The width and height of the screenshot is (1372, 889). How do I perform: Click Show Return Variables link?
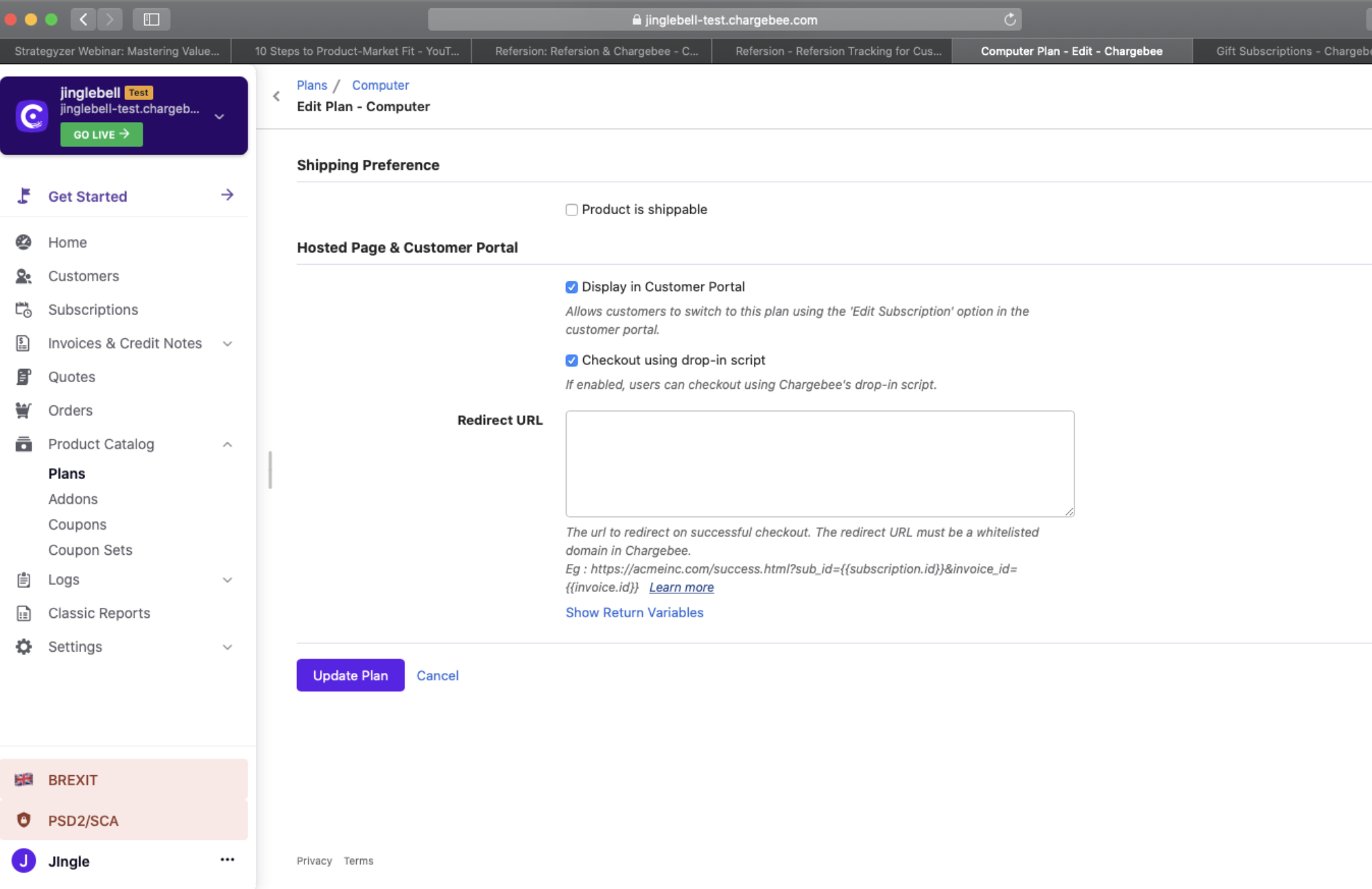[x=634, y=613]
